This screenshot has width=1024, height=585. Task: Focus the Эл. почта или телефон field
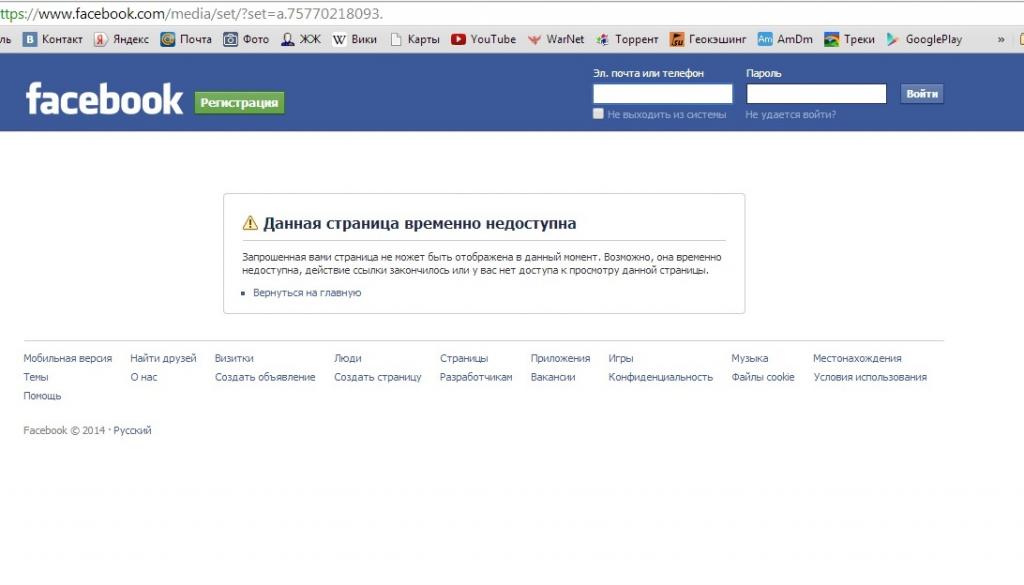point(663,94)
